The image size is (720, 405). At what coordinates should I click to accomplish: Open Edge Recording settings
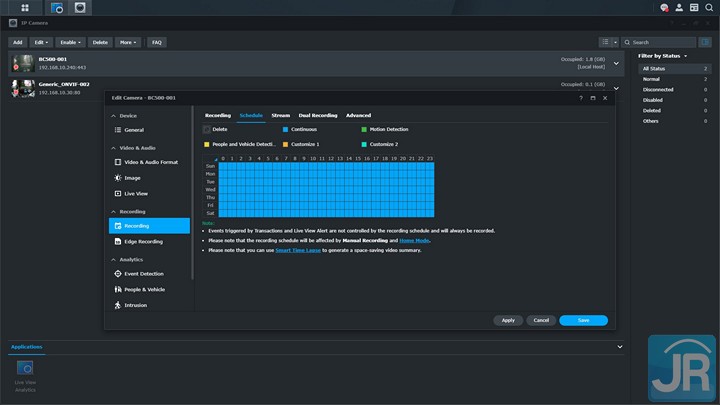click(x=143, y=241)
